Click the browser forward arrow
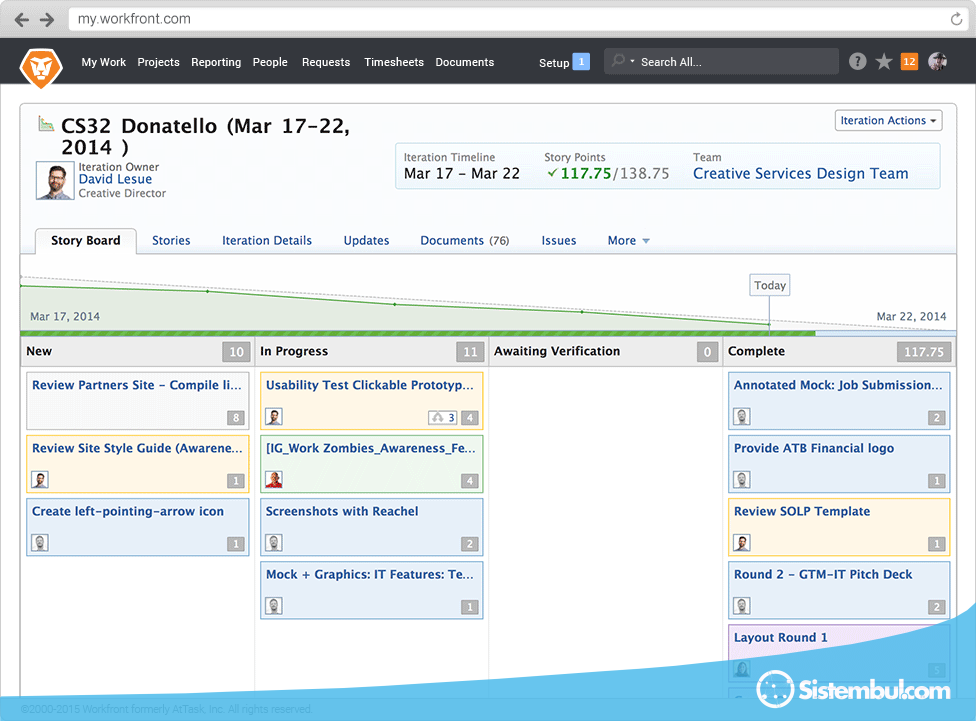 click(x=47, y=20)
